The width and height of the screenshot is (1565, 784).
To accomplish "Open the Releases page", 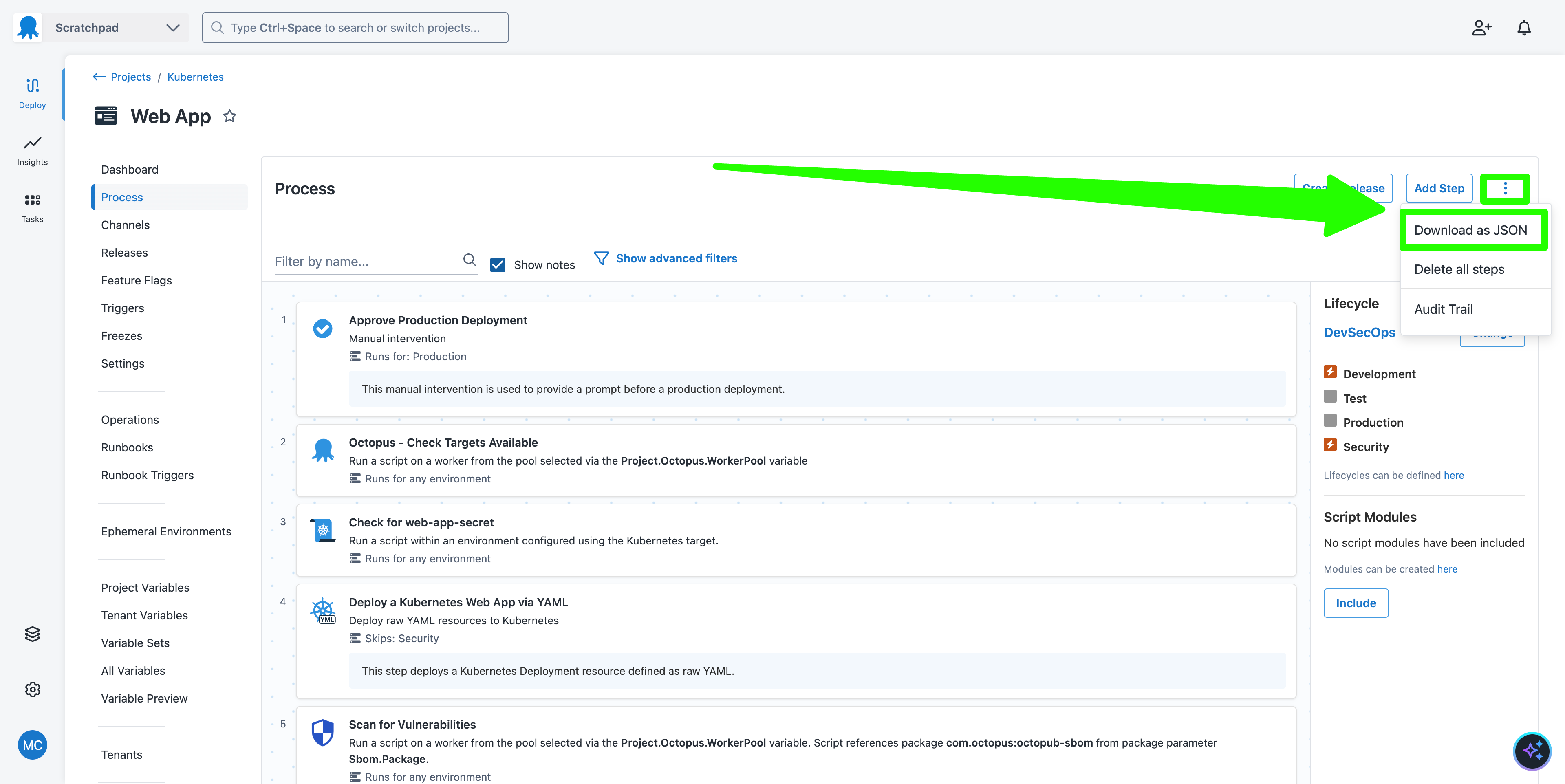I will pyautogui.click(x=125, y=253).
